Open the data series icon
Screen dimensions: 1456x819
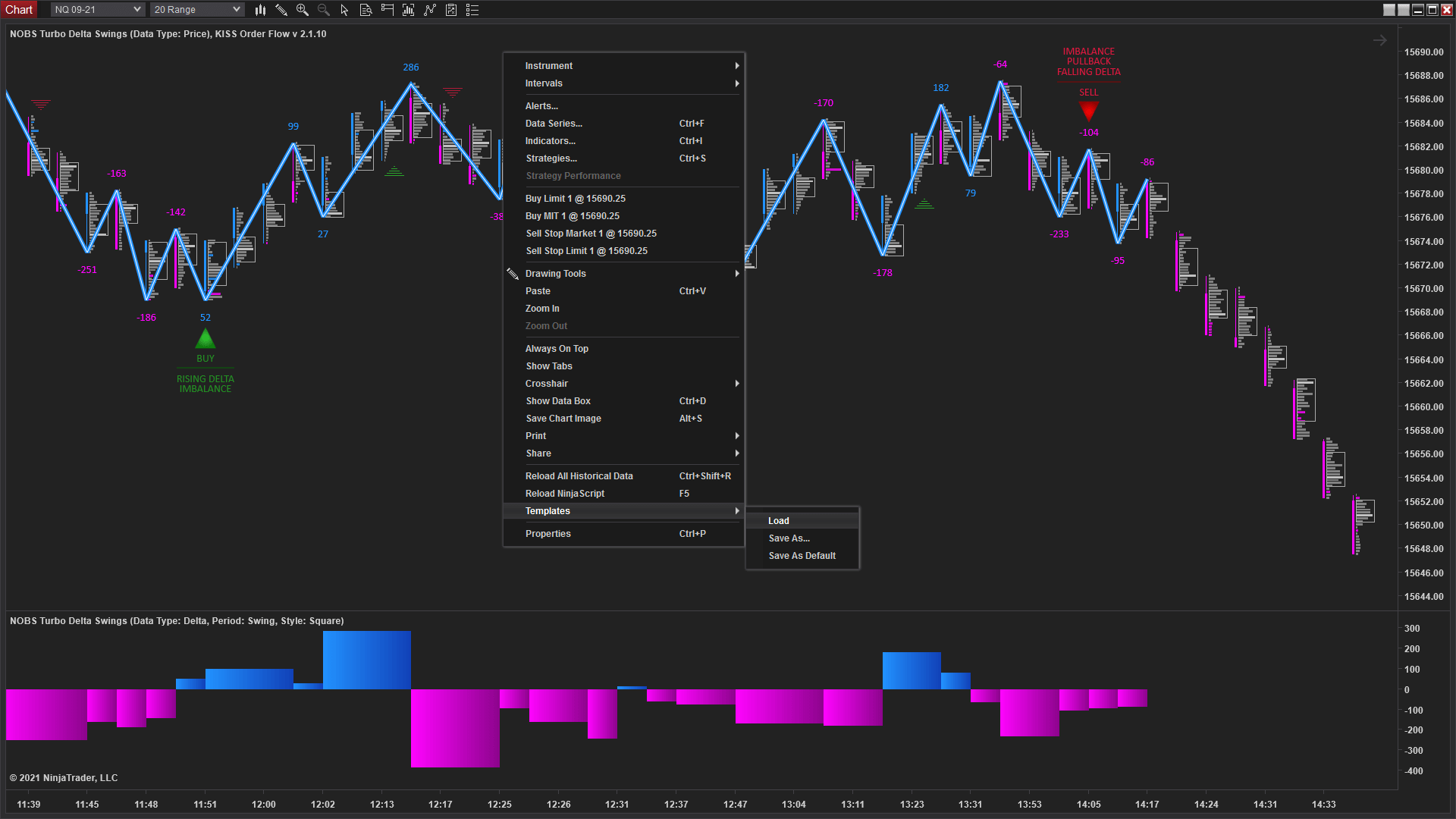pyautogui.click(x=409, y=10)
